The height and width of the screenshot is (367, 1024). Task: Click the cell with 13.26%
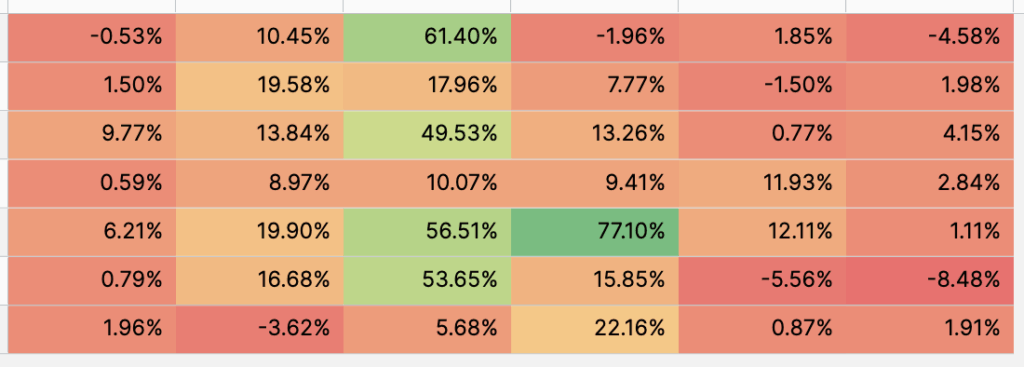point(594,135)
